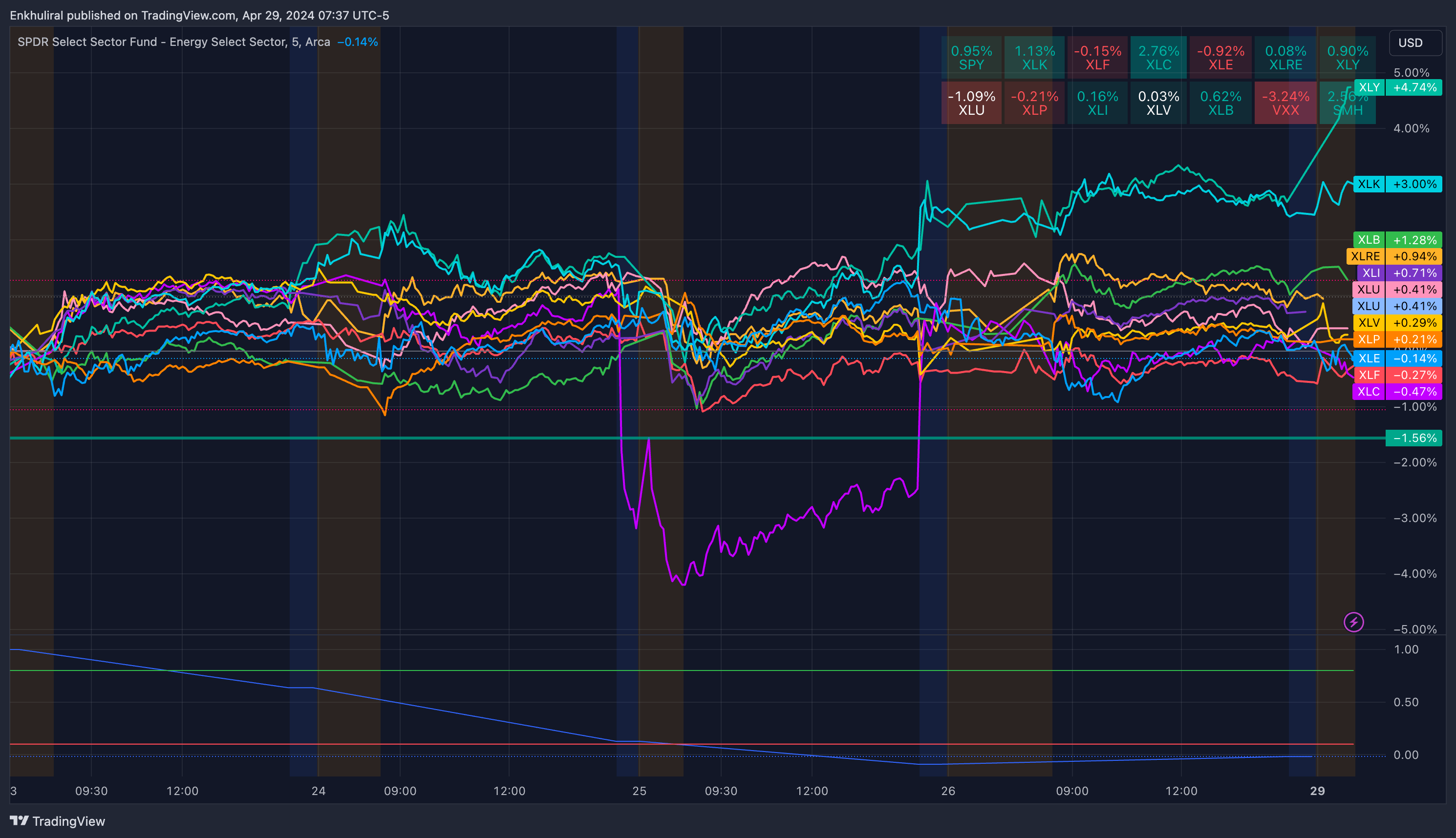This screenshot has width=1456, height=838.
Task: Open the USD currency dropdown
Action: 1414,43
